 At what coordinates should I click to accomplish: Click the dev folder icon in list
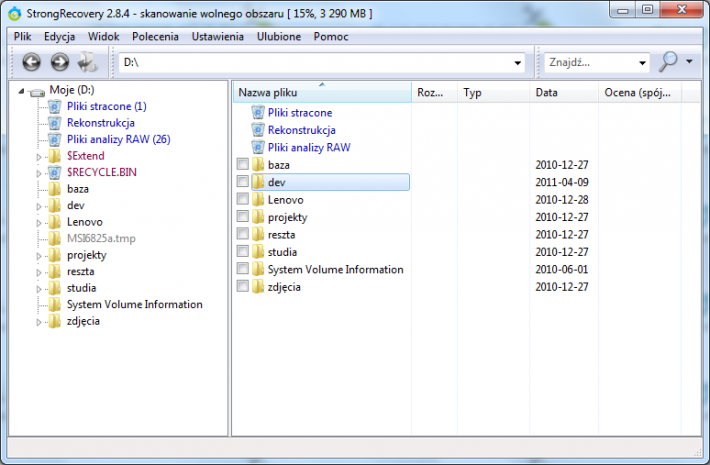point(258,182)
